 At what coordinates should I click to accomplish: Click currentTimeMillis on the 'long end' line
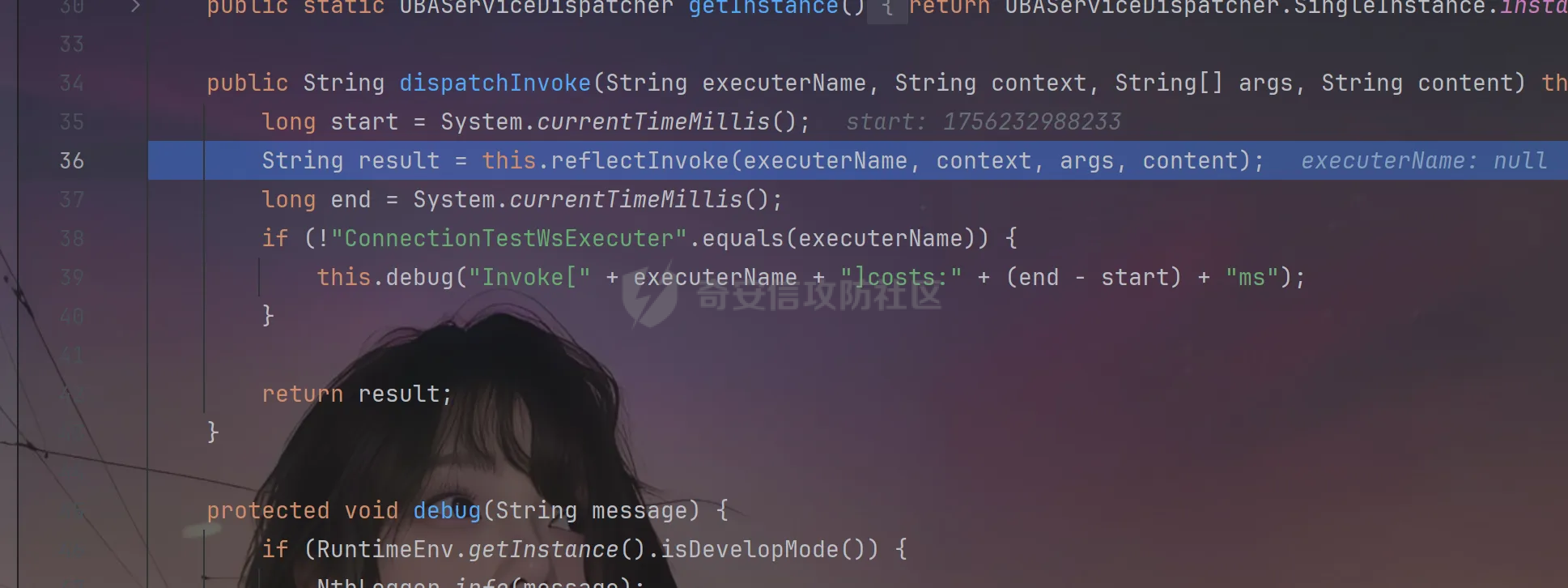[x=626, y=199]
